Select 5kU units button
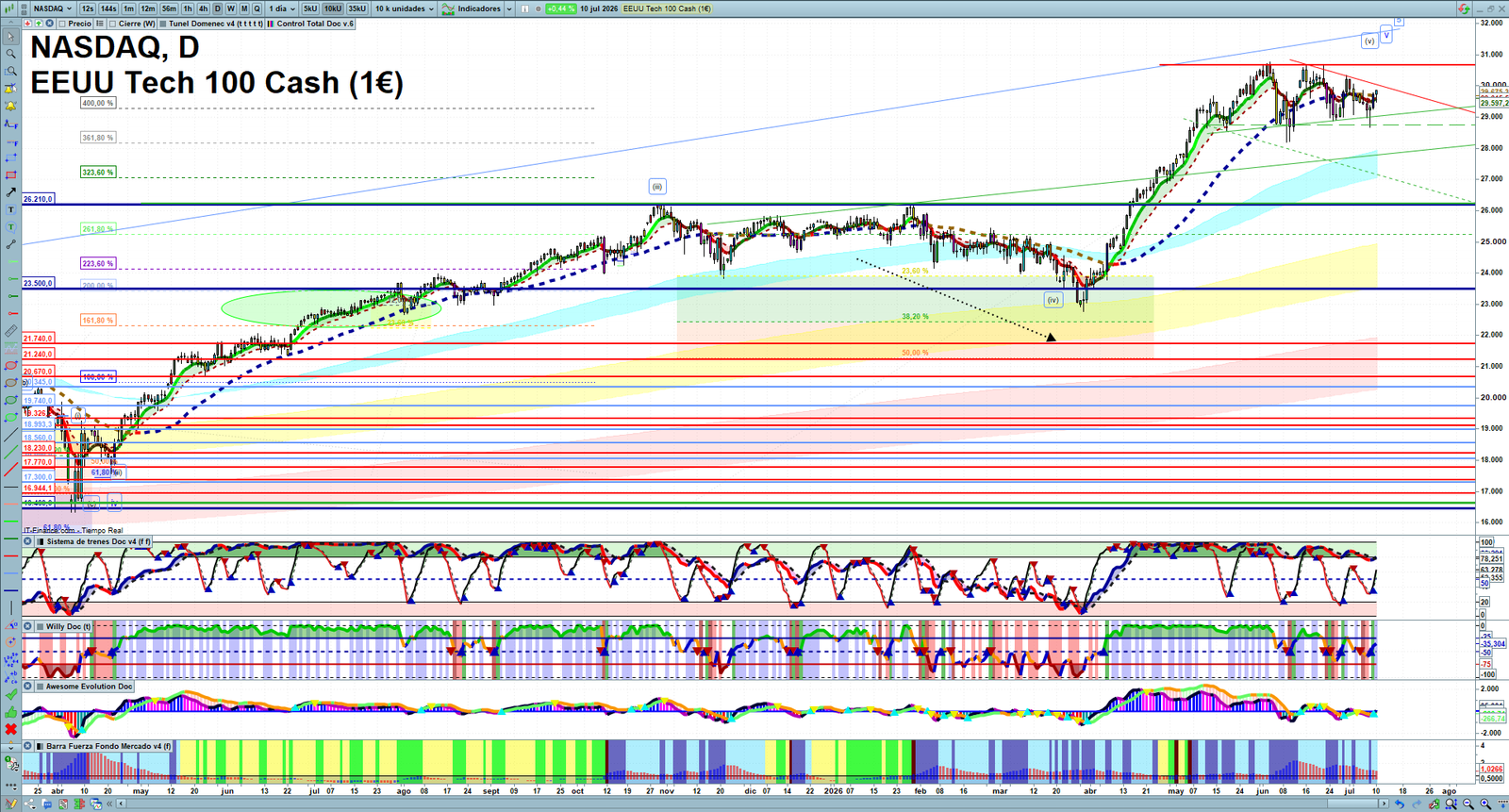The image size is (1509, 812). 310,8
